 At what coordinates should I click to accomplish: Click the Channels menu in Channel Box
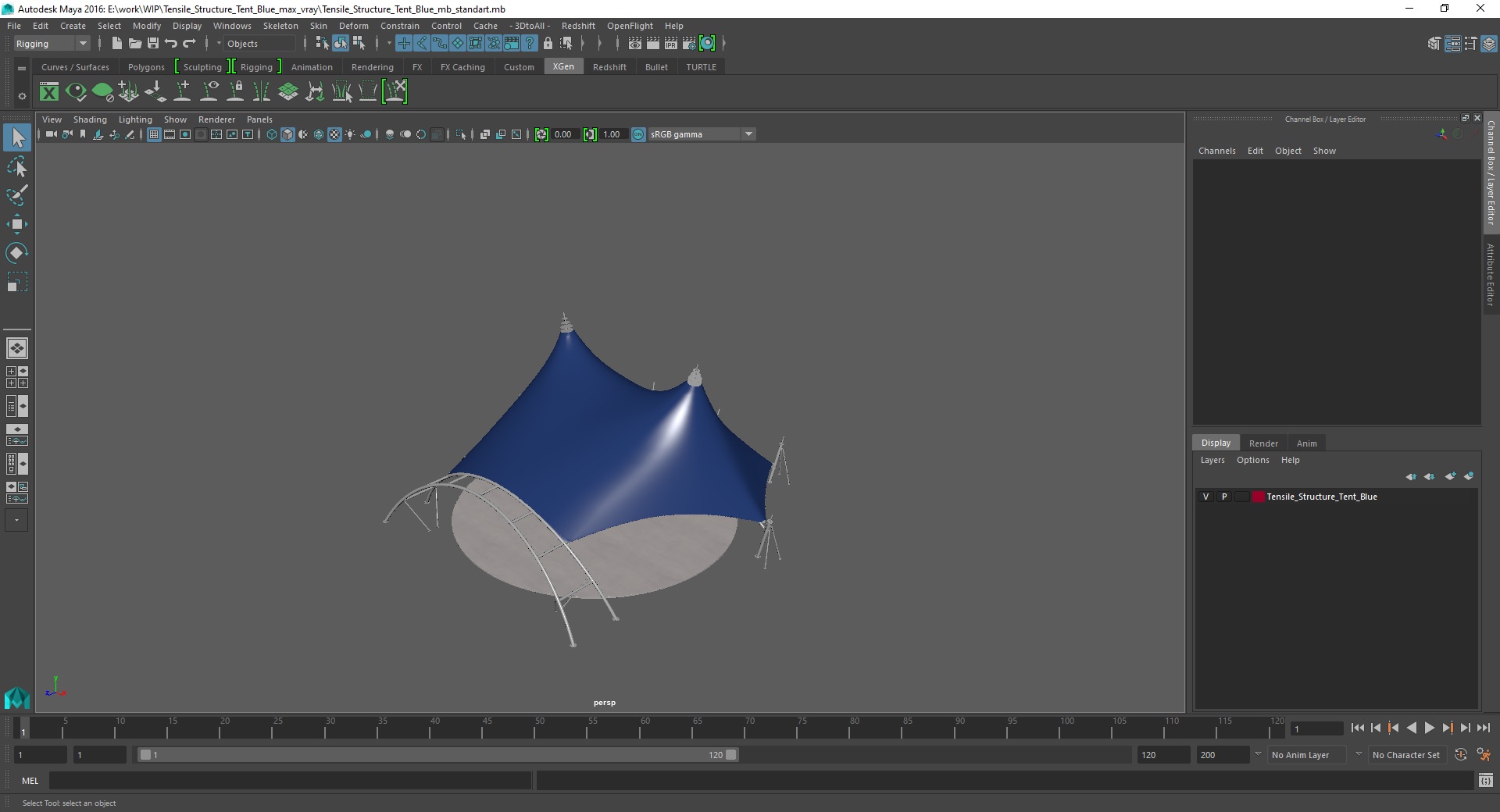coord(1216,151)
